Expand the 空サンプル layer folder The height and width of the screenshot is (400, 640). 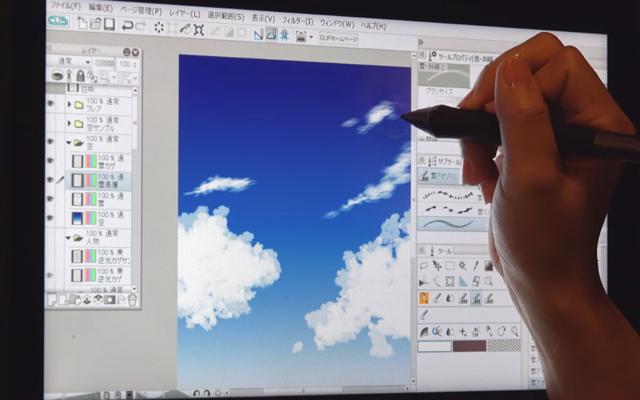tap(68, 124)
